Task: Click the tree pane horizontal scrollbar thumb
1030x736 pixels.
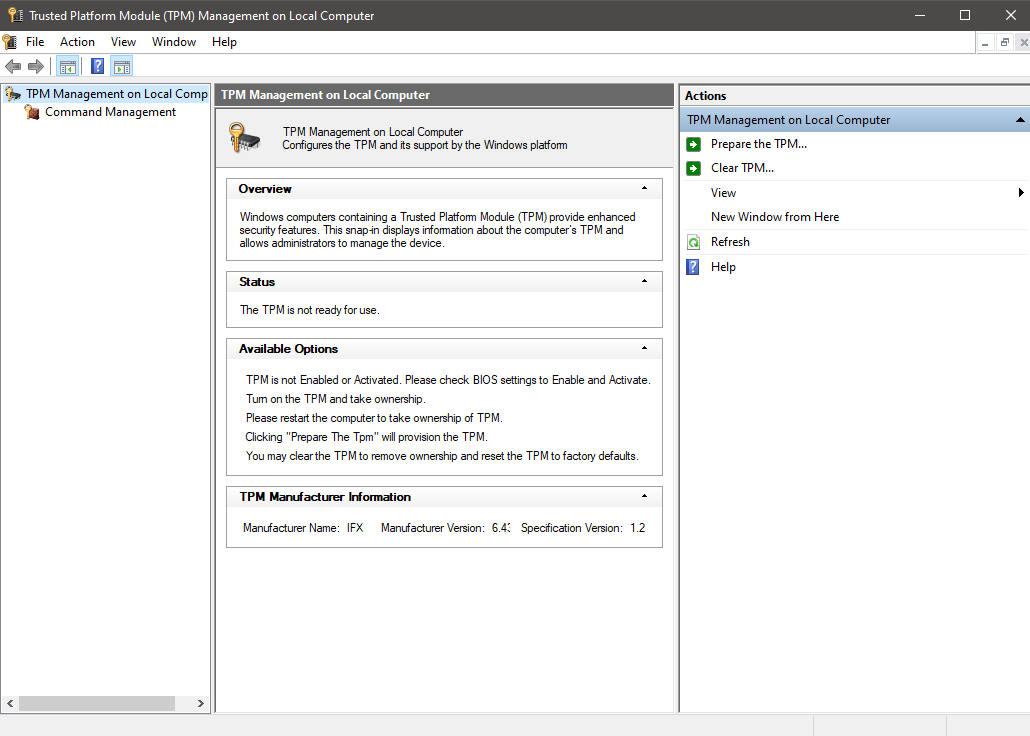Action: click(97, 703)
